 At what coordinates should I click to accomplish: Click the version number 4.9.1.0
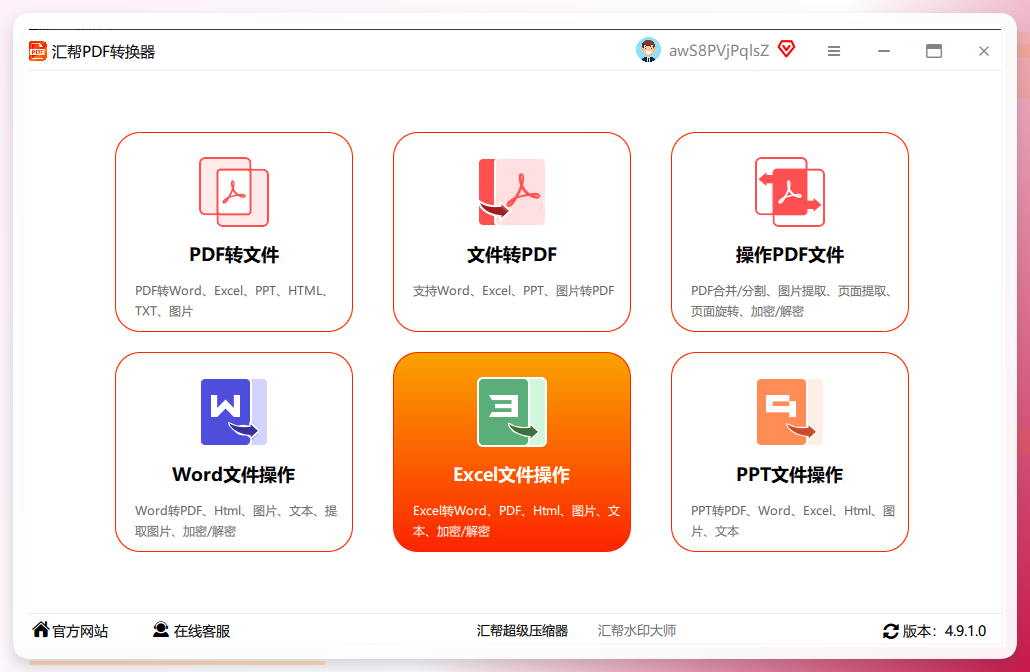click(965, 631)
